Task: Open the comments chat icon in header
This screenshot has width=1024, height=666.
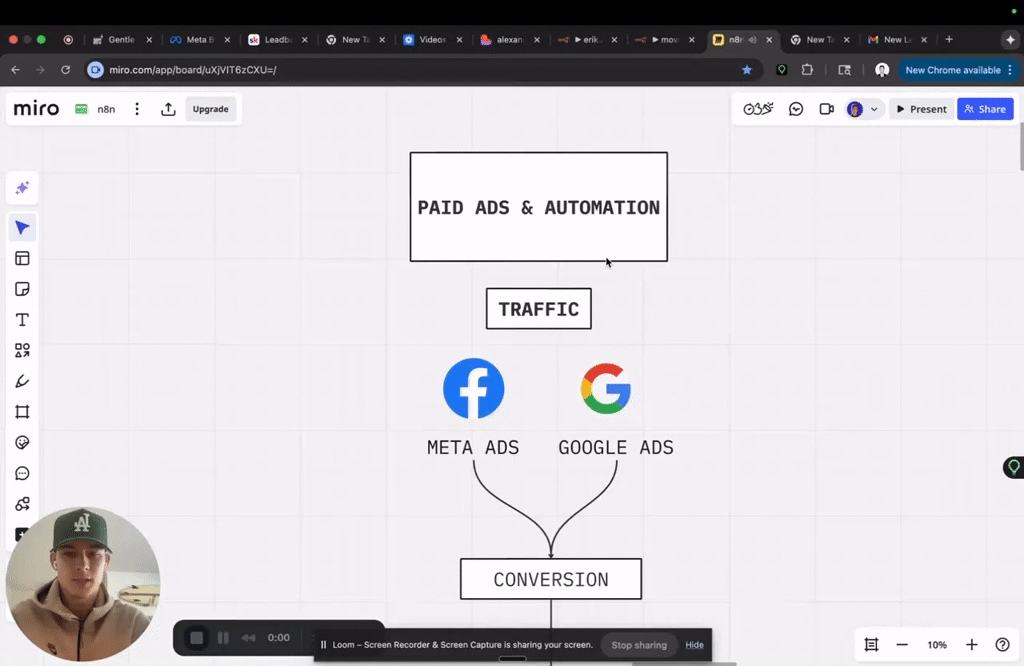Action: pos(796,109)
